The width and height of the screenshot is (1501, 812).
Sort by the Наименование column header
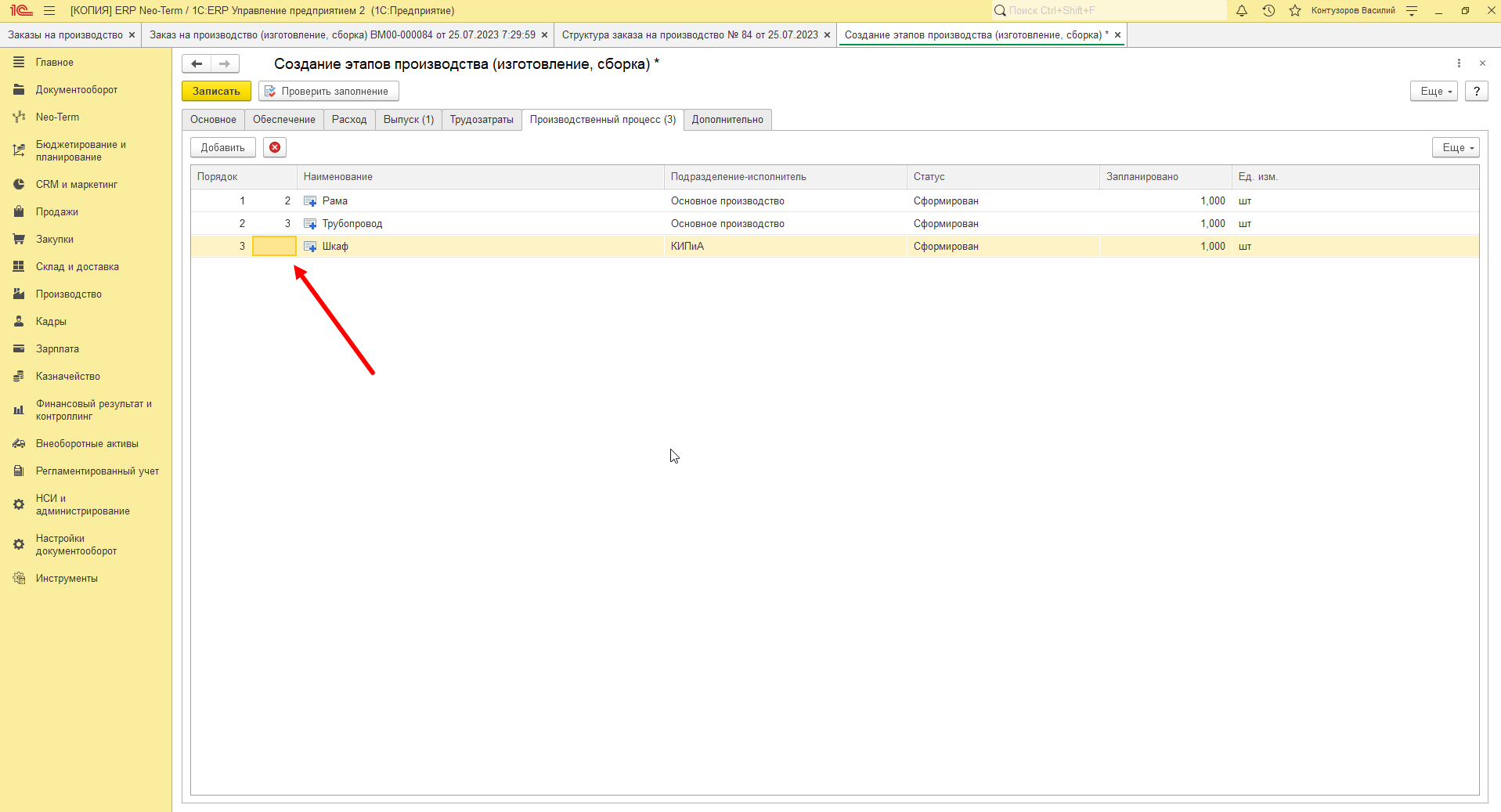coord(480,177)
